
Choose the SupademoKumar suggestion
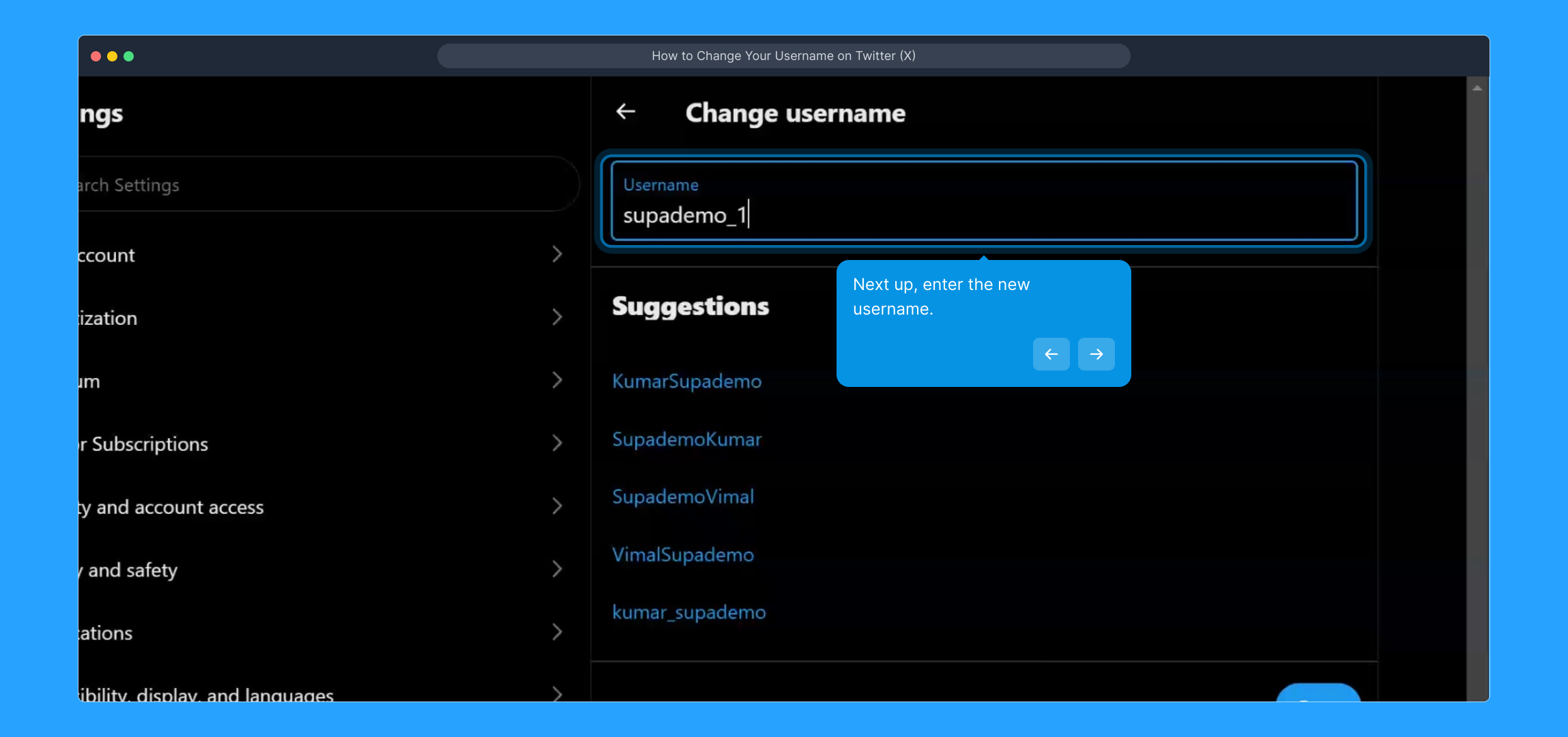[686, 439]
